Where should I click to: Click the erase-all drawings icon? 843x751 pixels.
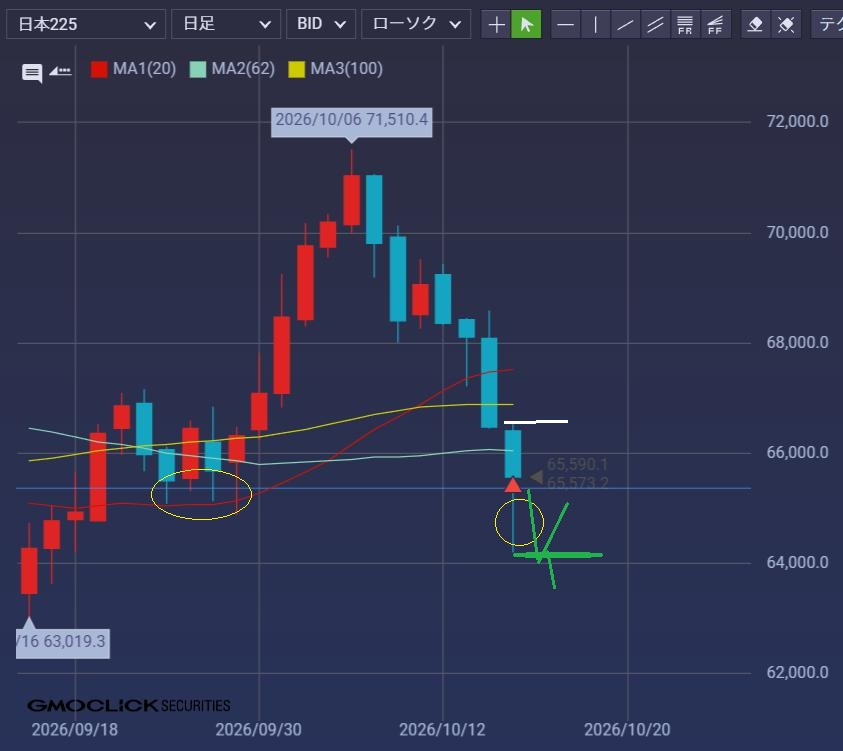(x=786, y=25)
